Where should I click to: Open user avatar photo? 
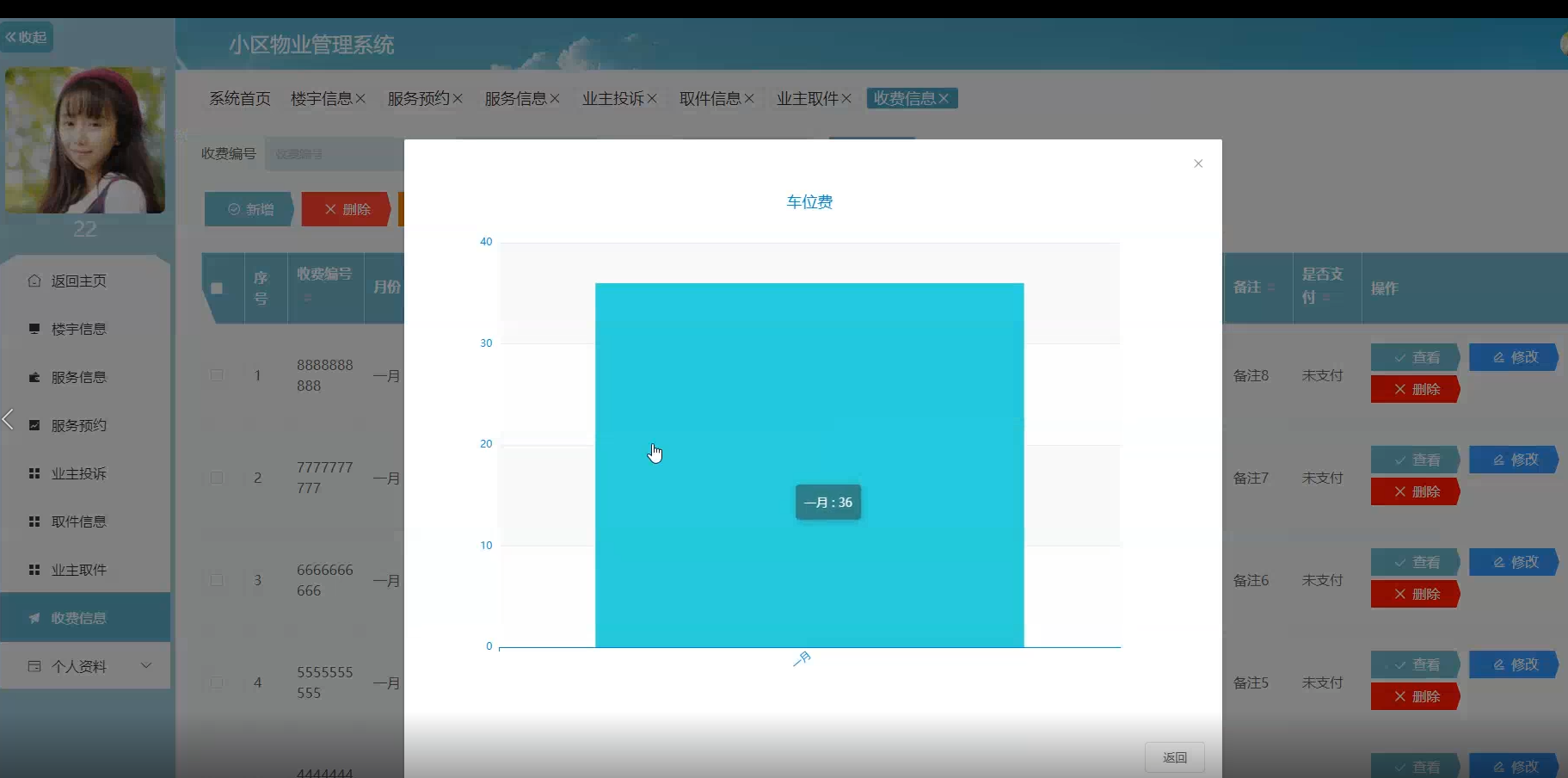[85, 140]
